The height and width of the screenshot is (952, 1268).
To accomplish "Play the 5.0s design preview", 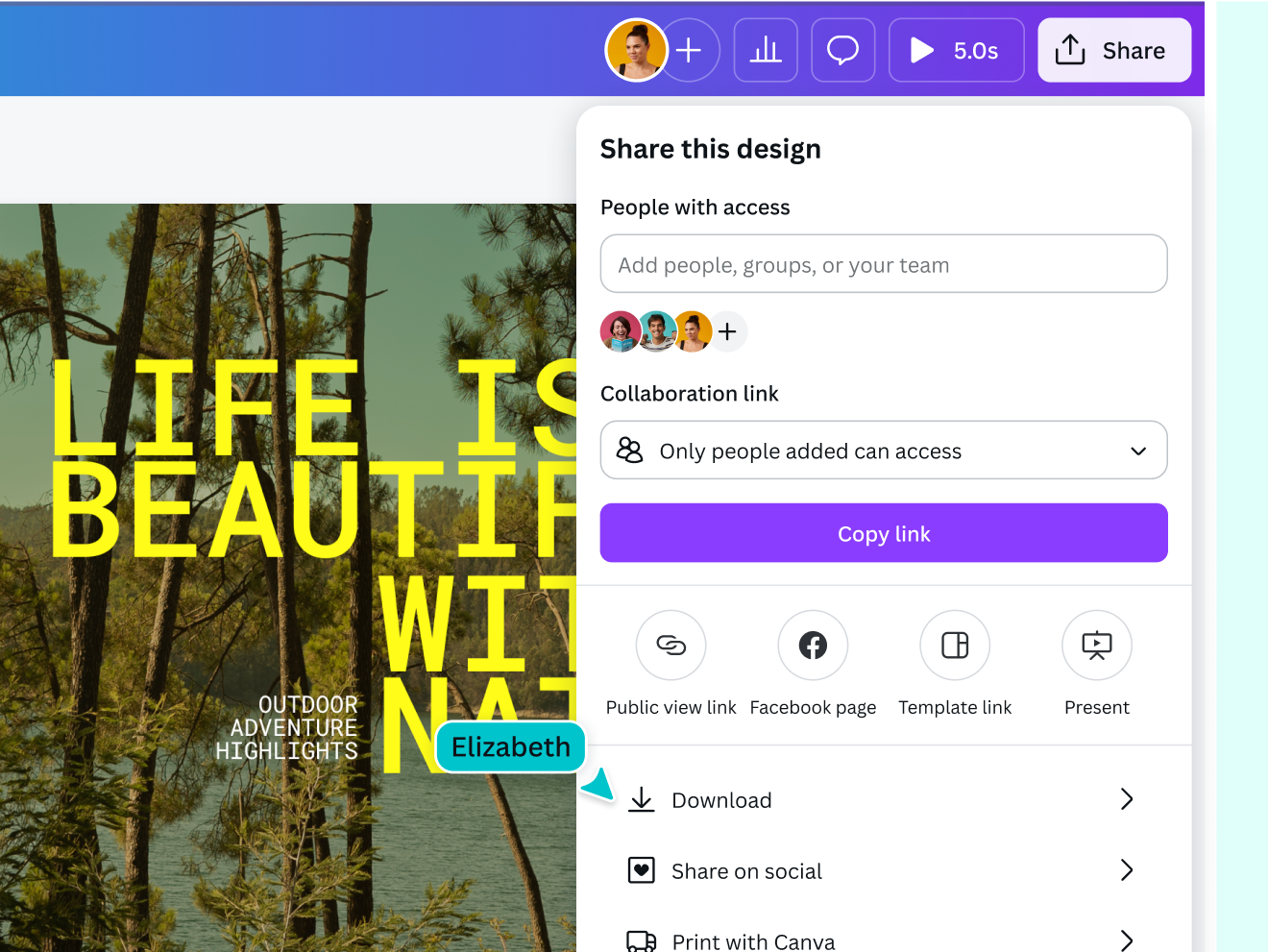I will [956, 50].
